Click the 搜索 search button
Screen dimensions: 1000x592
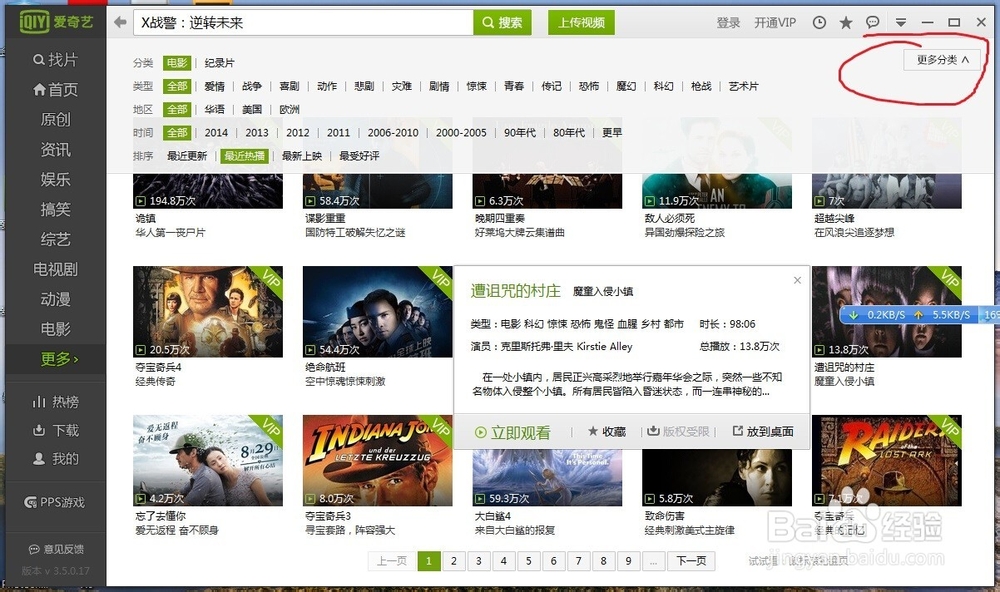tap(500, 21)
